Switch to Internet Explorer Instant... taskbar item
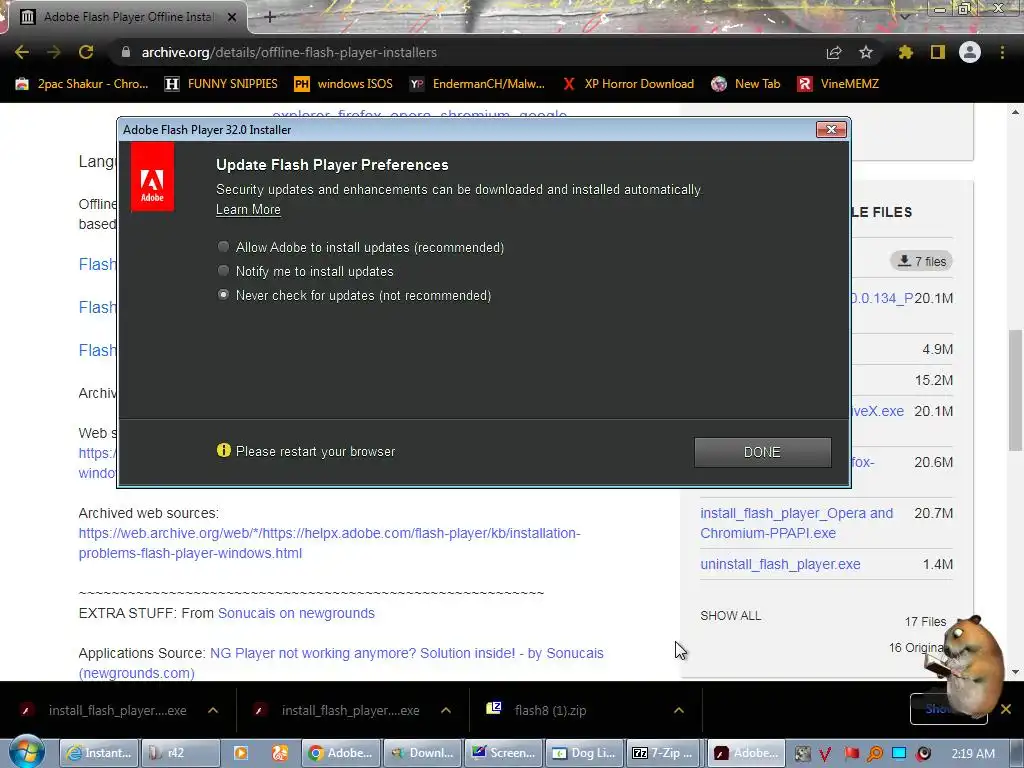Screen dimensions: 1024x768 [x=99, y=753]
